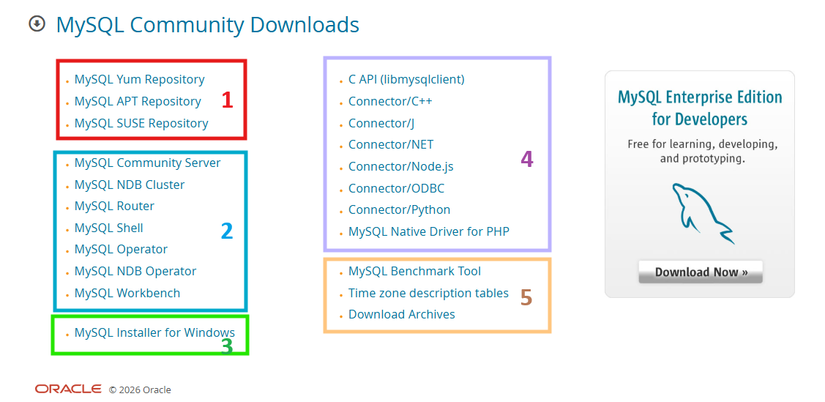Open the MySQL Workbench downloads
This screenshot has width=825, height=402.
point(127,293)
